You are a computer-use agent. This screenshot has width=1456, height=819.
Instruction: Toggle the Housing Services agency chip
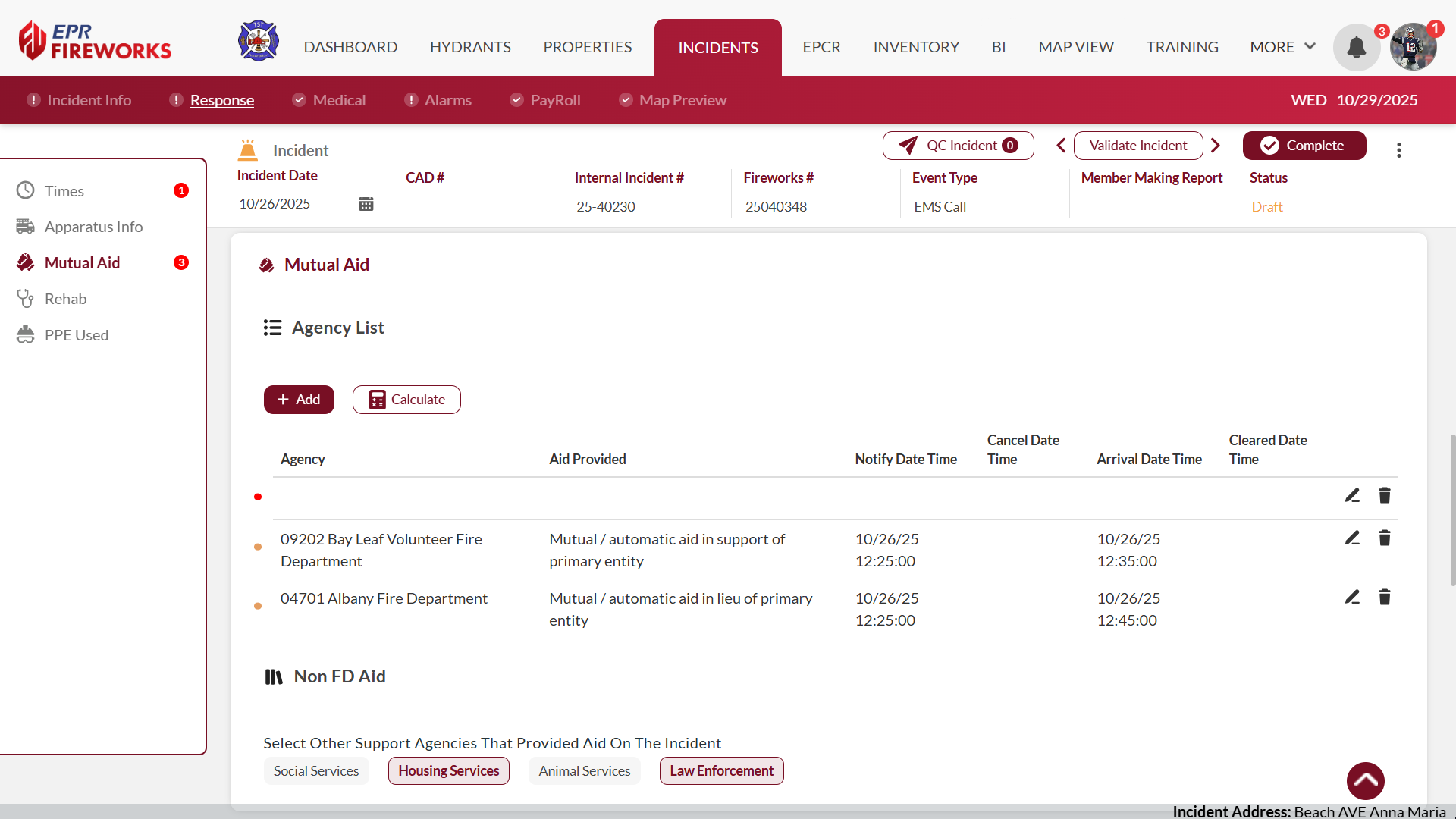tap(448, 771)
